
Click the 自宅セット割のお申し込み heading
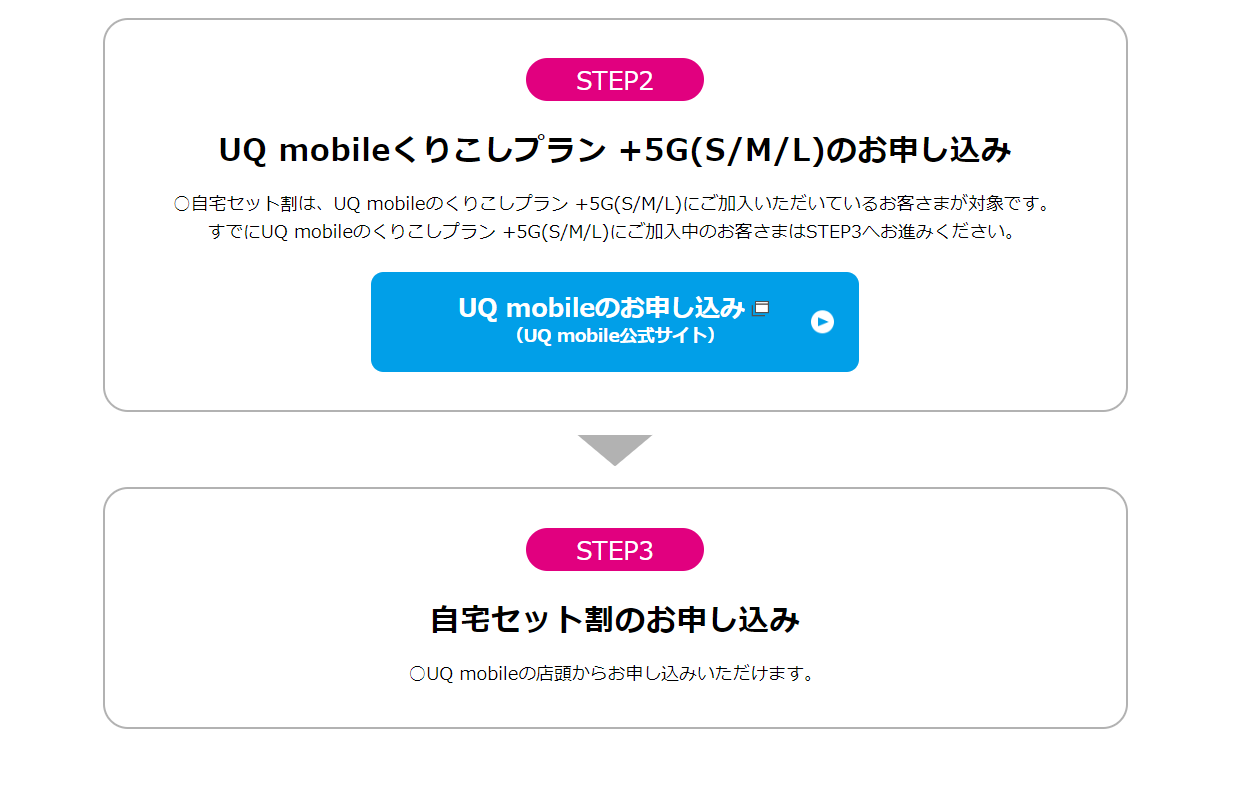(615, 620)
